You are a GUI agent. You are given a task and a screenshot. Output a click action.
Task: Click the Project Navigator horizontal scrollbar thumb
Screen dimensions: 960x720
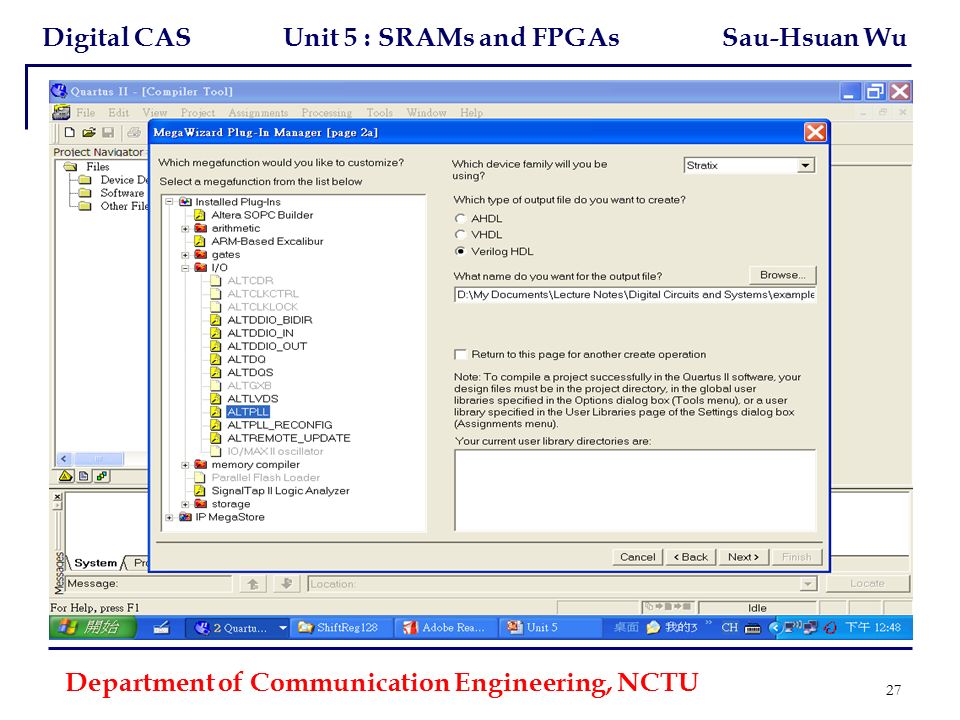pos(99,459)
